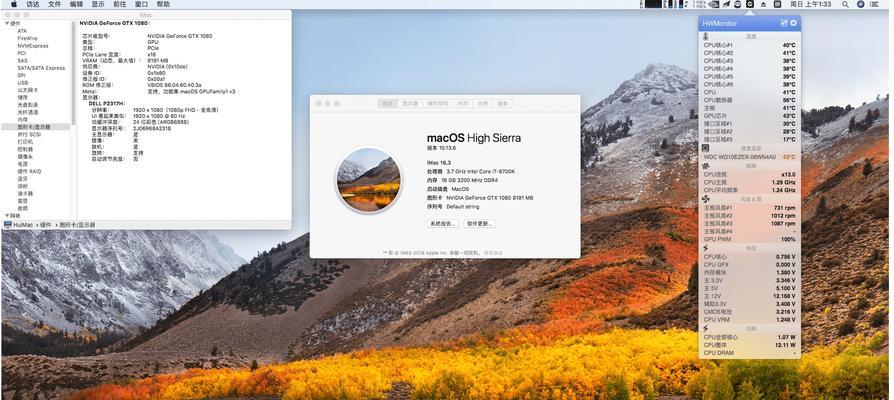The width and height of the screenshot is (894, 400).
Task: Click 硬件 in the path bar
Action: (46, 225)
